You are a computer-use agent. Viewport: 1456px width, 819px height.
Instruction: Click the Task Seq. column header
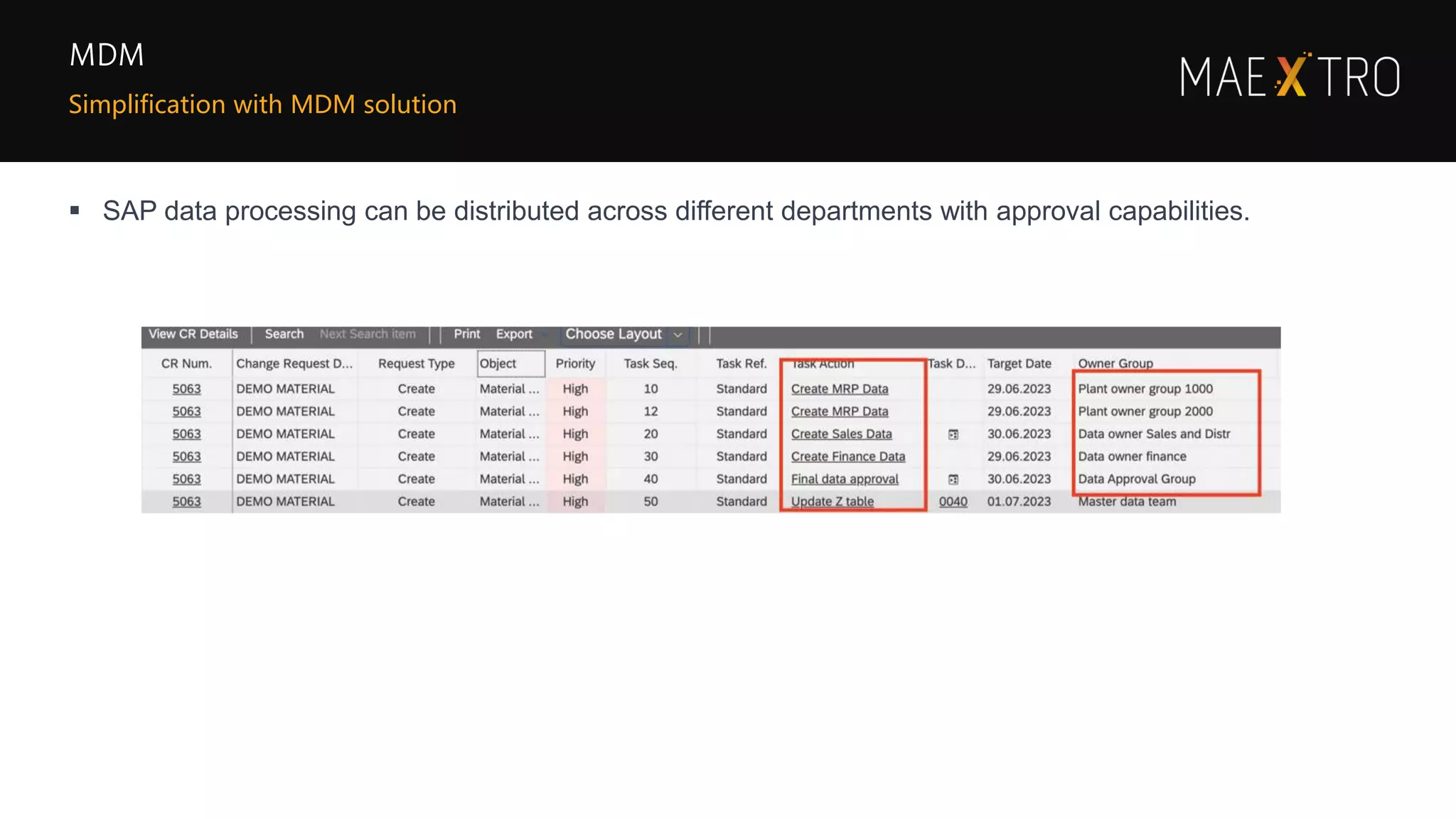[x=651, y=363]
